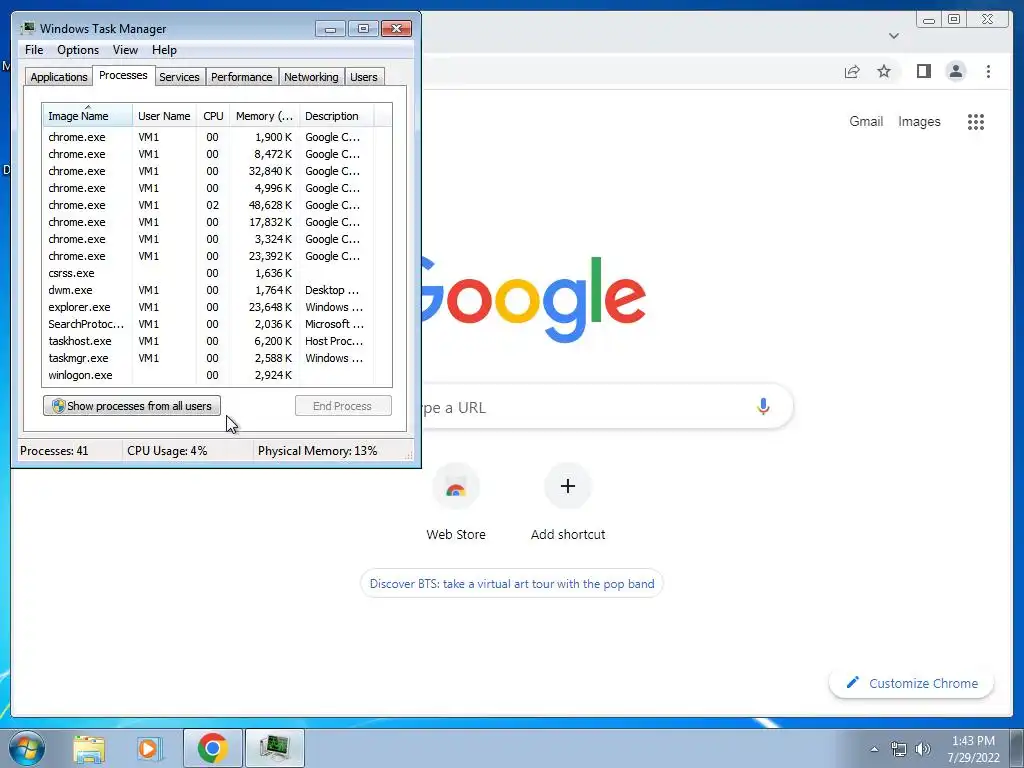Click the End Process button
The height and width of the screenshot is (768, 1024).
pos(343,406)
